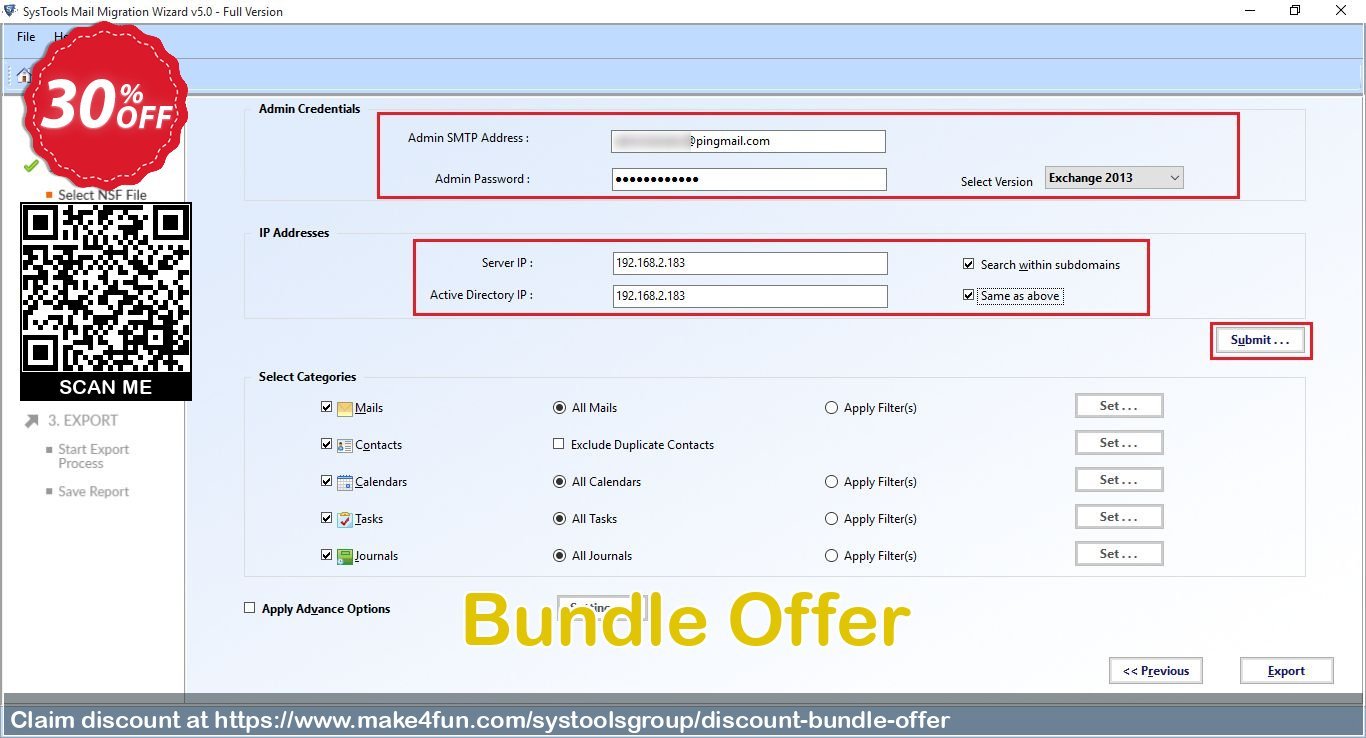This screenshot has height=738, width=1366.
Task: Click the IP Addresses group label
Action: point(294,233)
